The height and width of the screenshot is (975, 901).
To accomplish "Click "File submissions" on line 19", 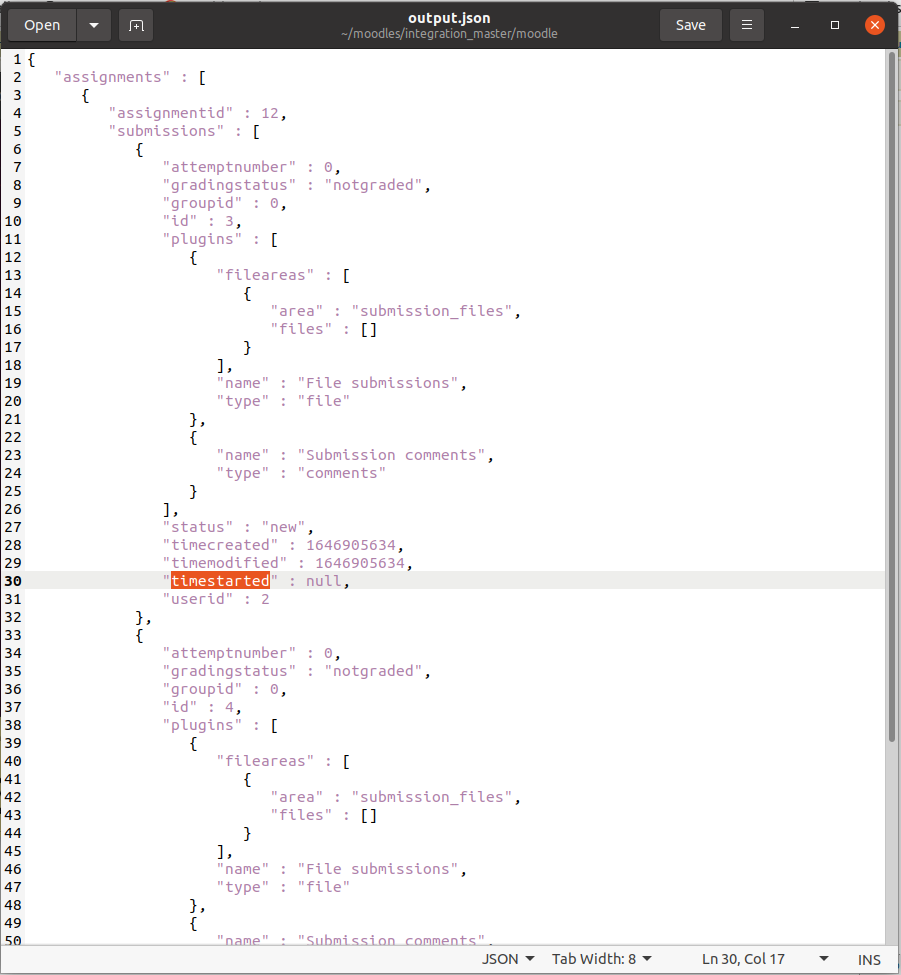I will [377, 384].
